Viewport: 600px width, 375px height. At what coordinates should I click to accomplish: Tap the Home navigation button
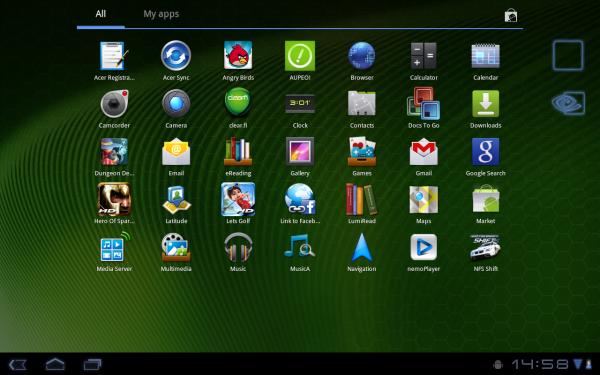pyautogui.click(x=55, y=364)
